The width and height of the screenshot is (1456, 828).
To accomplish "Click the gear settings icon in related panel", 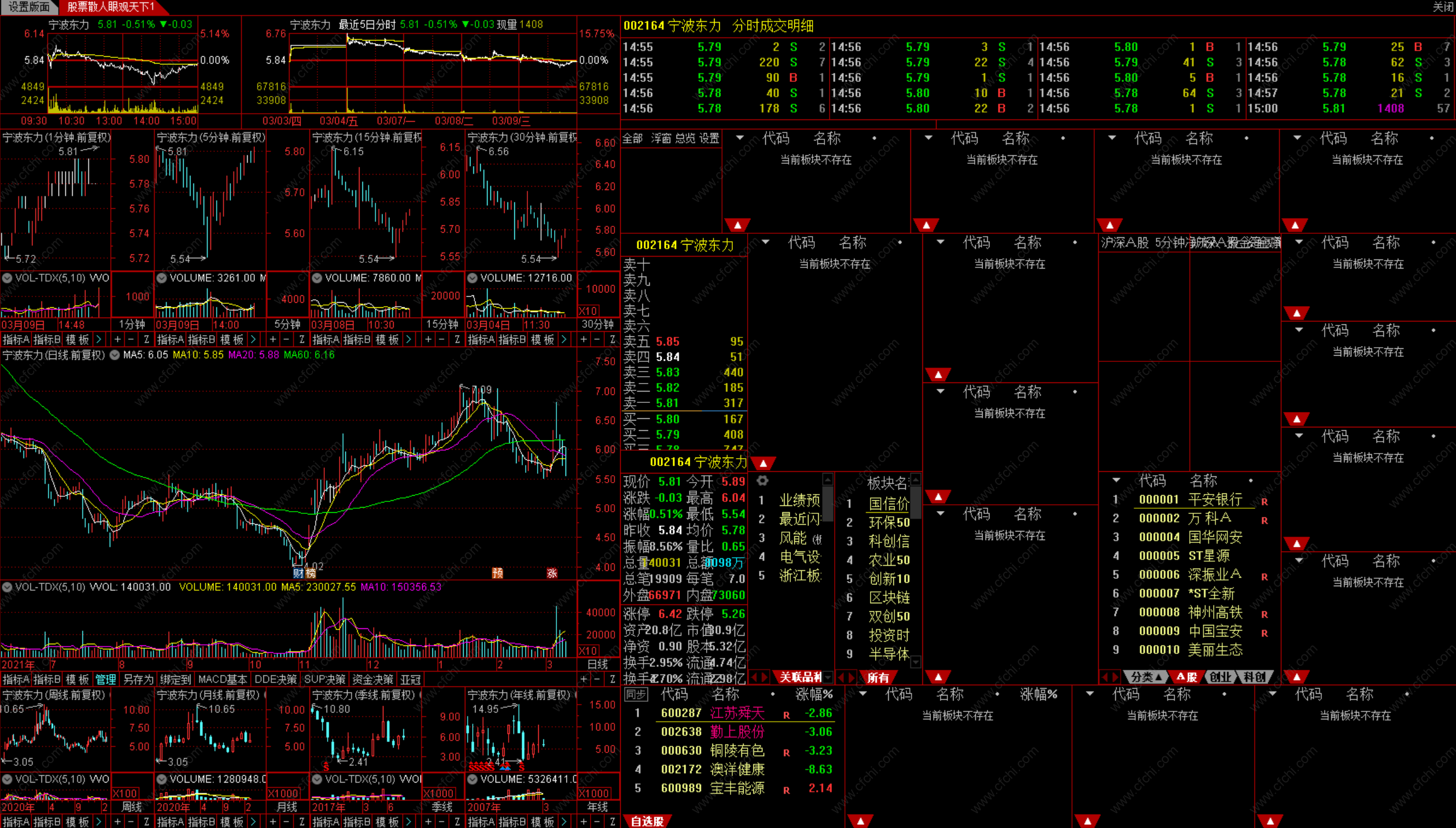I will (762, 481).
